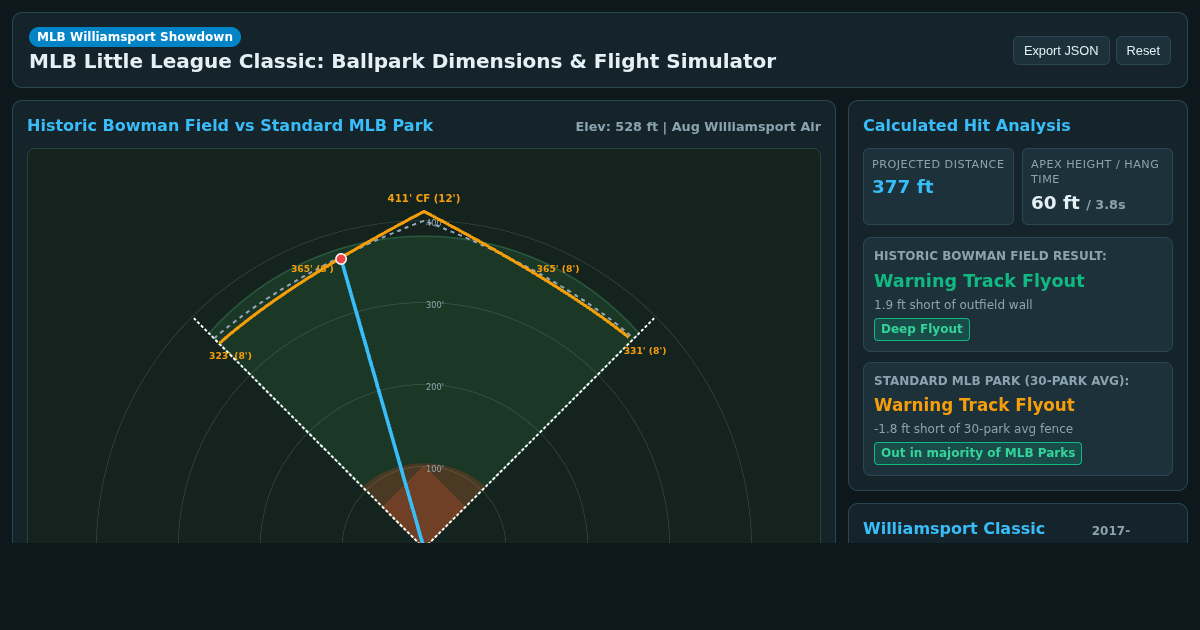Click the Deep Flyout tag

[x=922, y=329]
